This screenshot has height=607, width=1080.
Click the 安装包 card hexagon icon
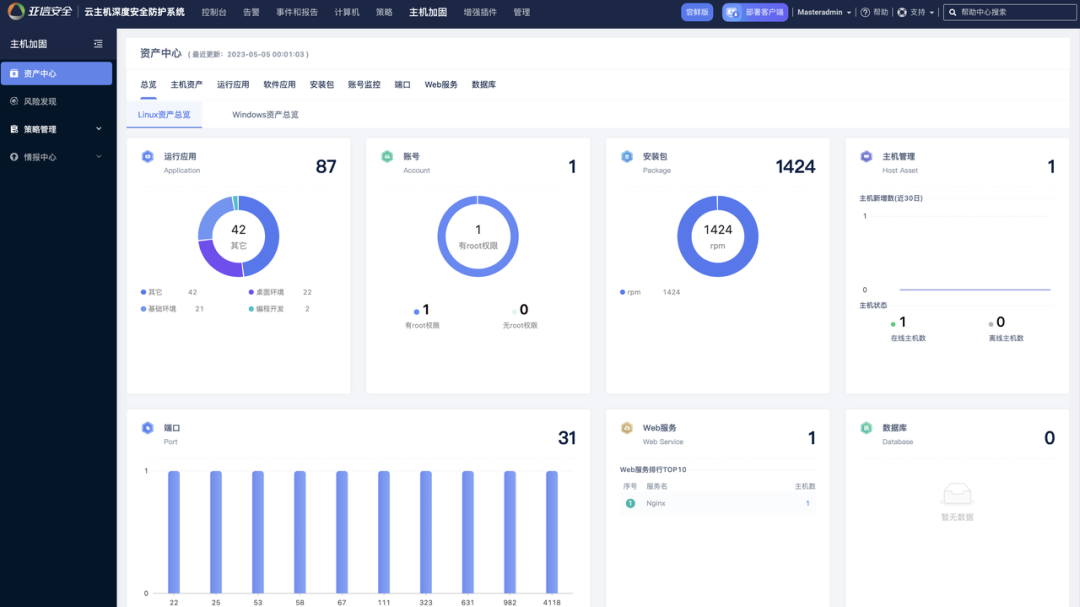[x=627, y=157]
